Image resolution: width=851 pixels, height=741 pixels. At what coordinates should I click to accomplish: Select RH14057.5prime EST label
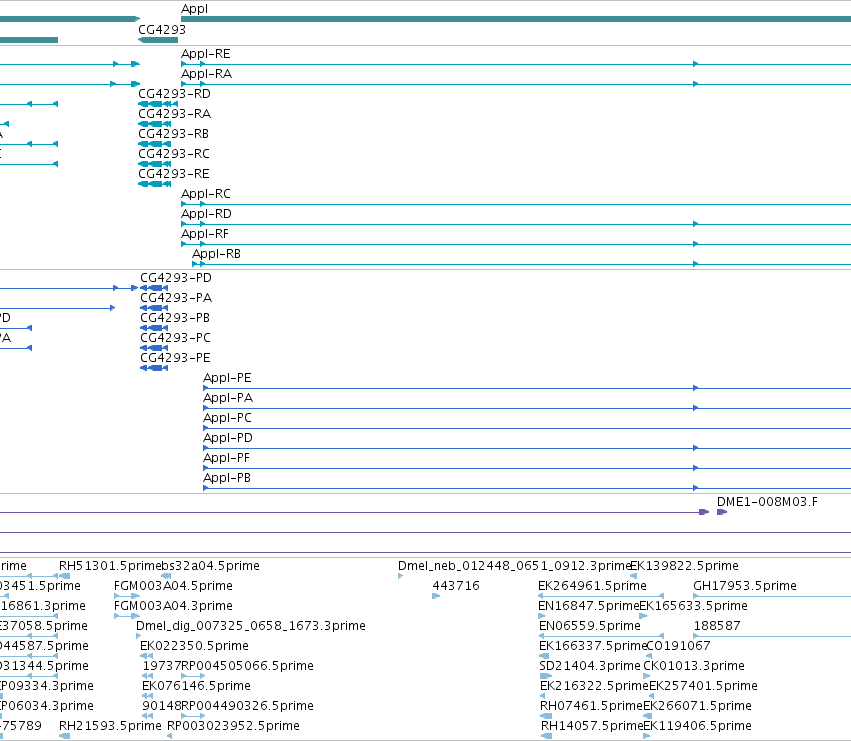pos(592,726)
